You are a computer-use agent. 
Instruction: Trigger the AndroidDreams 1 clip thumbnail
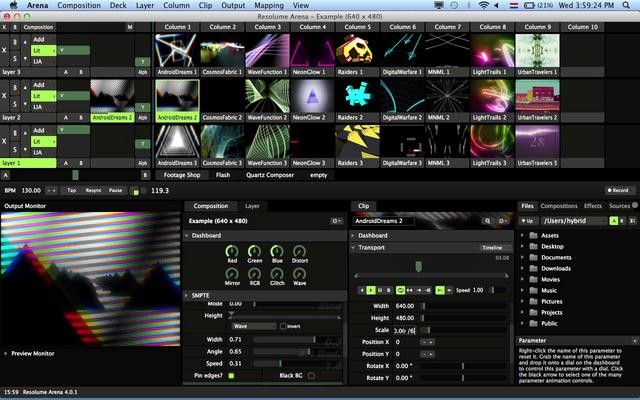pos(177,50)
